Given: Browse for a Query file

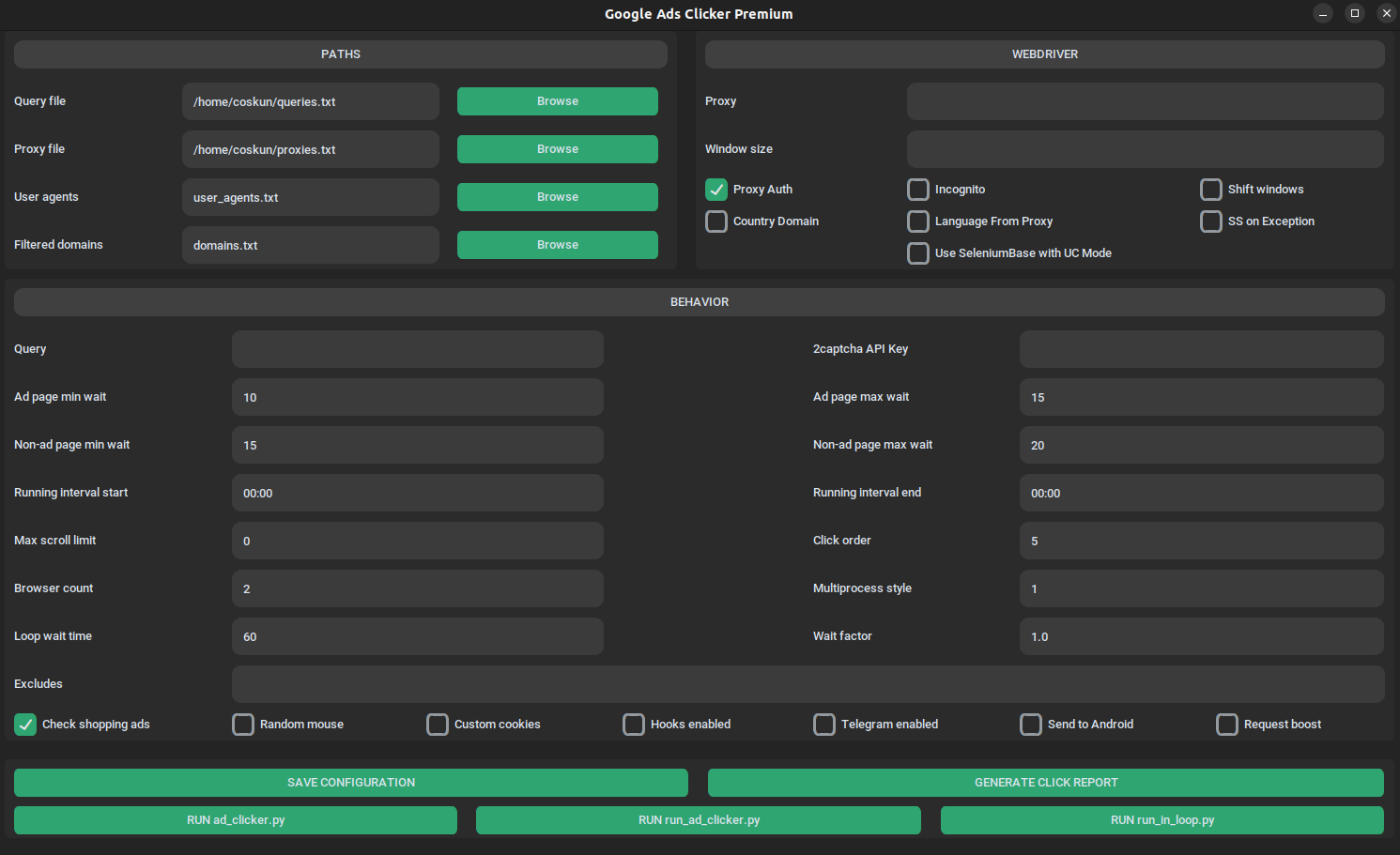Looking at the screenshot, I should coord(557,100).
